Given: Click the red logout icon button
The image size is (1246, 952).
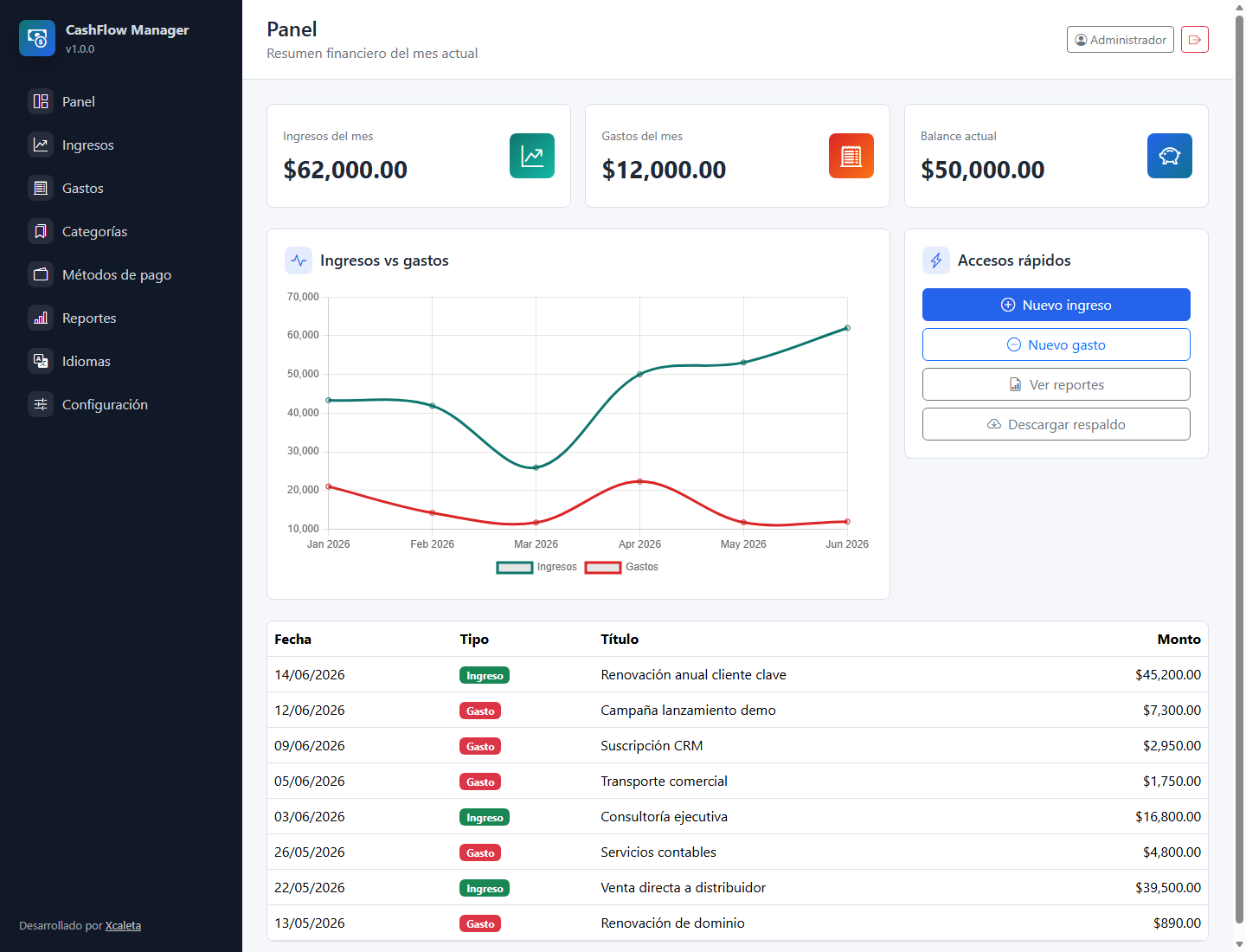Looking at the screenshot, I should pyautogui.click(x=1195, y=40).
